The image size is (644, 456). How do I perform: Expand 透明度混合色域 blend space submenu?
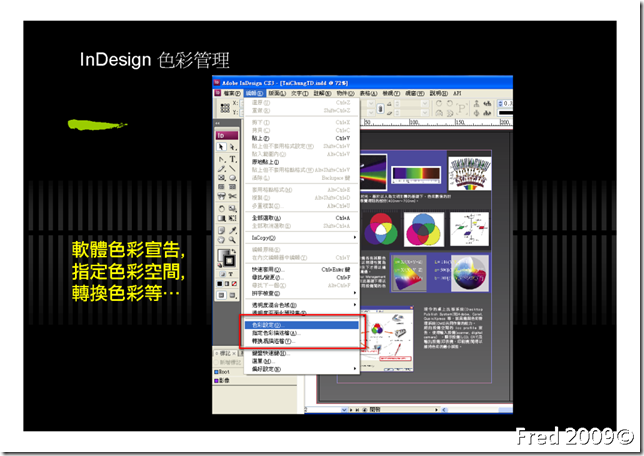301,305
